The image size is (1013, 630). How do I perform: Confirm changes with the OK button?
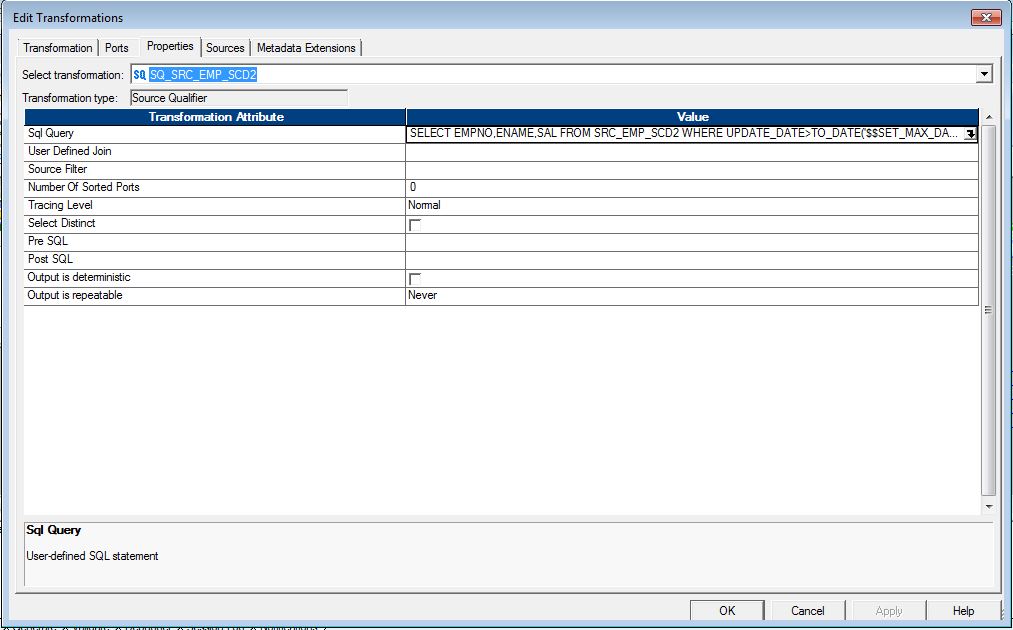click(x=726, y=610)
